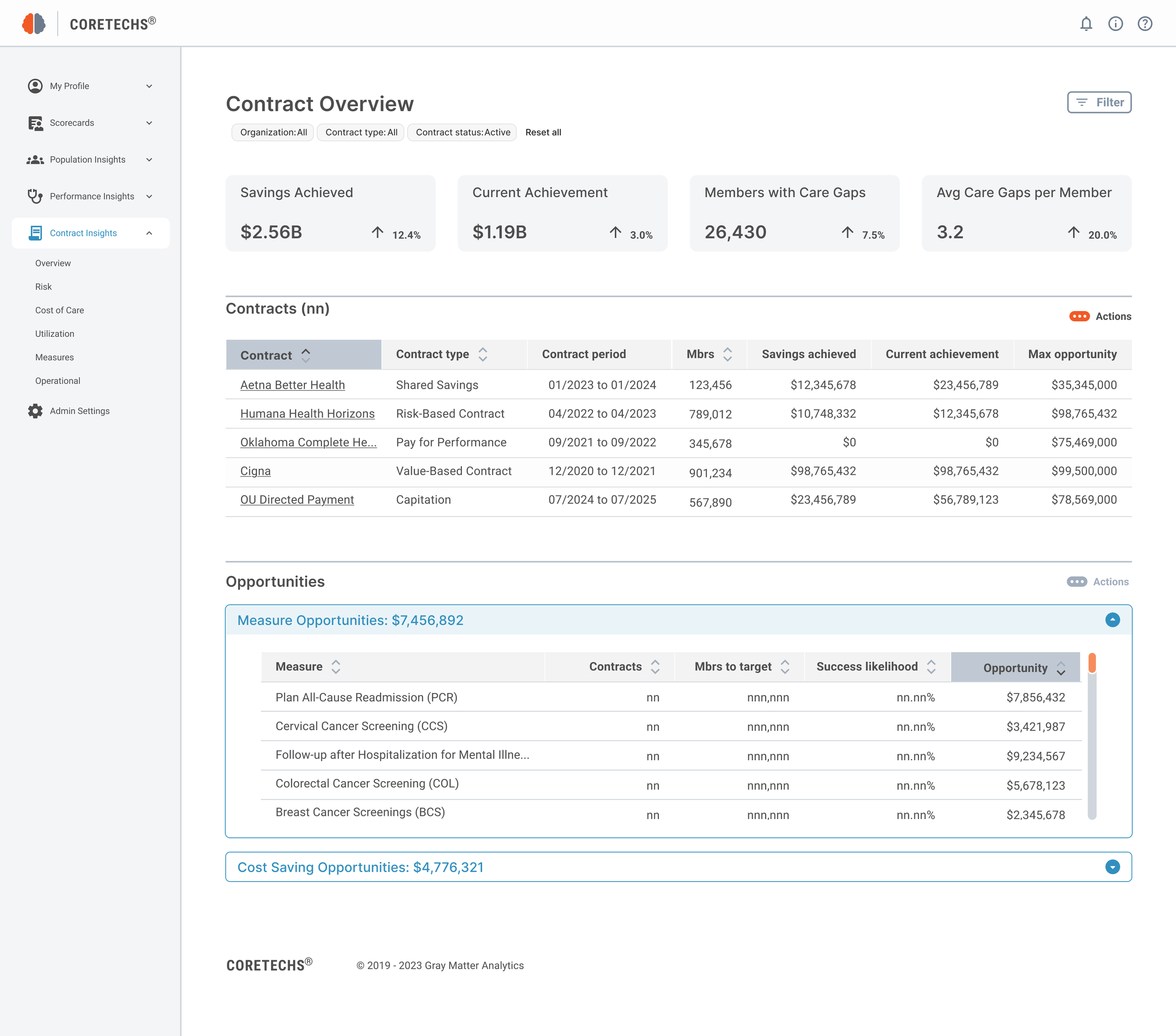1176x1036 pixels.
Task: Click the help question mark icon
Action: tap(1144, 24)
